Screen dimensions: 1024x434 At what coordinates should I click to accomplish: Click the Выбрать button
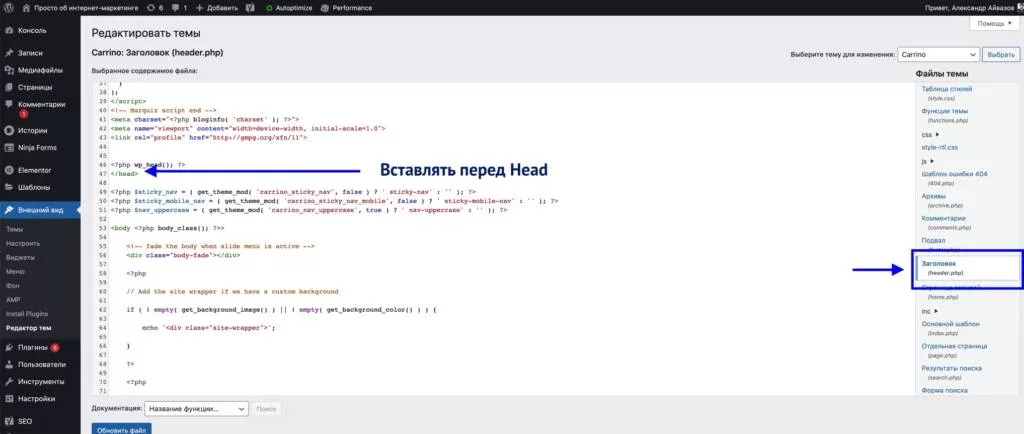tap(1001, 55)
